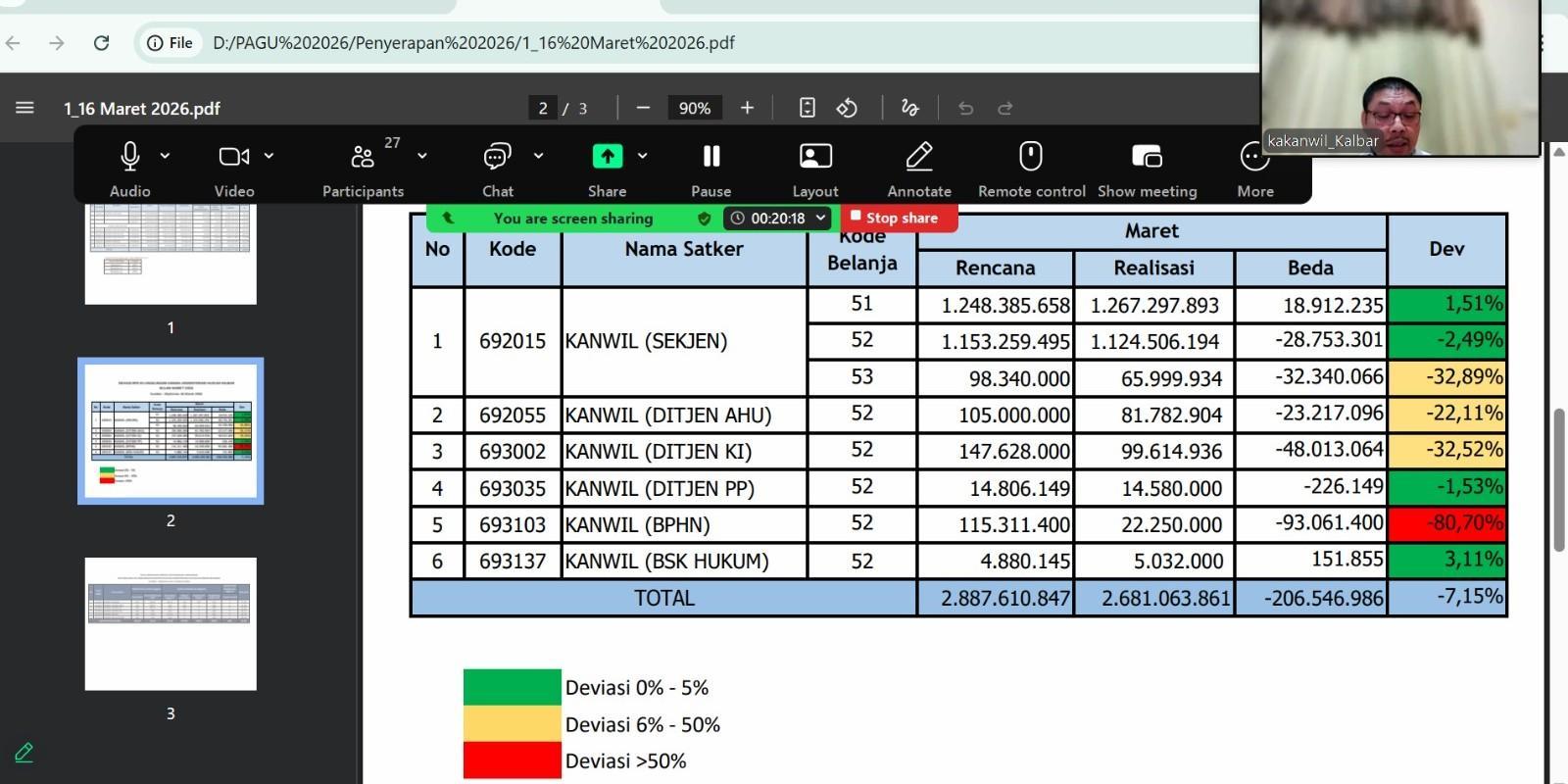Click Show meeting icon
Image resolution: width=1568 pixels, height=784 pixels.
click(1147, 157)
